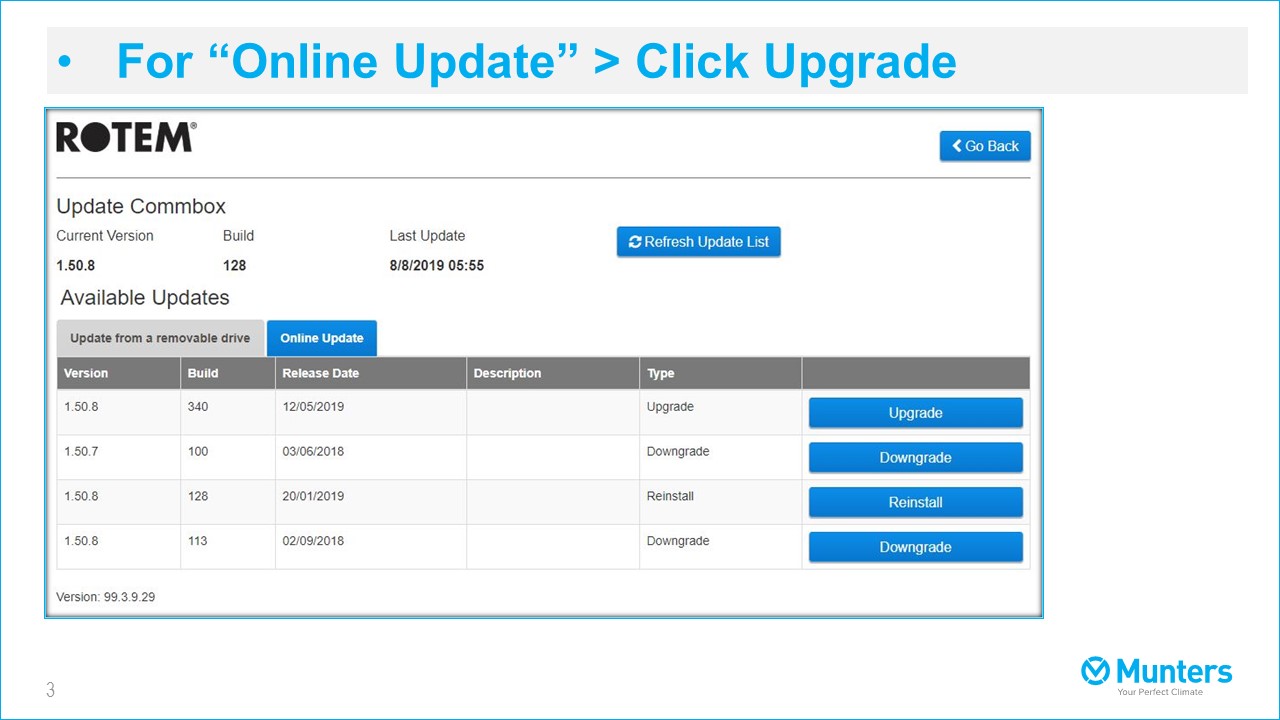Screen dimensions: 1280x720
Task: Click the Release Date column header
Action: pyautogui.click(x=320, y=373)
